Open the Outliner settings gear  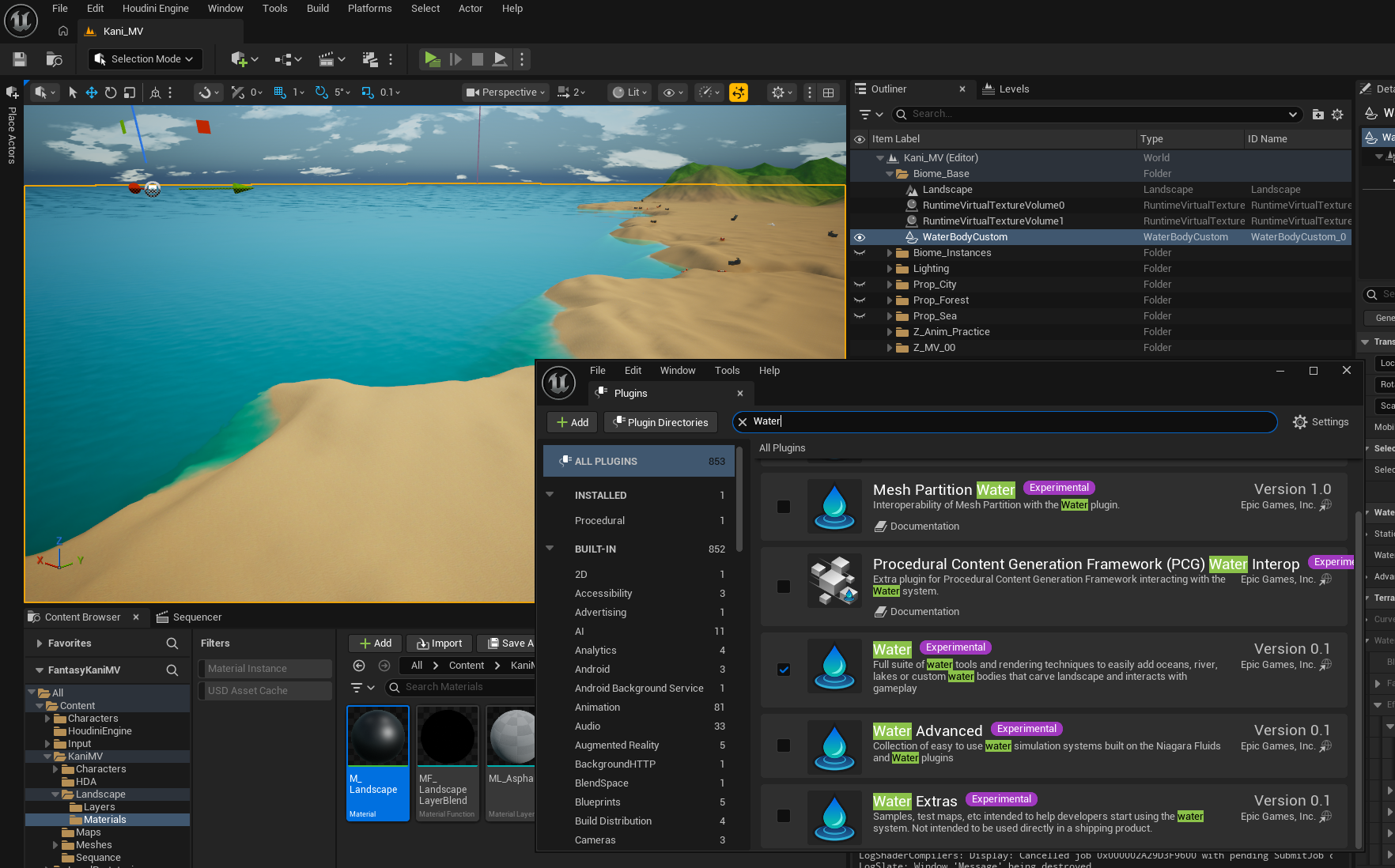pos(1337,115)
